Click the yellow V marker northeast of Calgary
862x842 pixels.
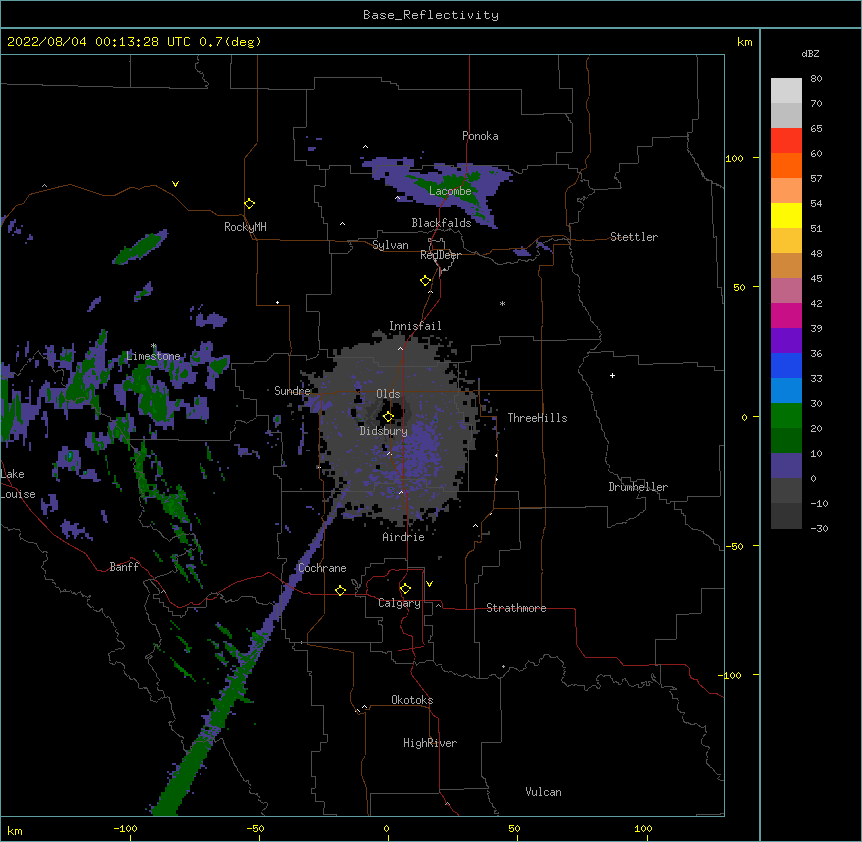pyautogui.click(x=429, y=584)
